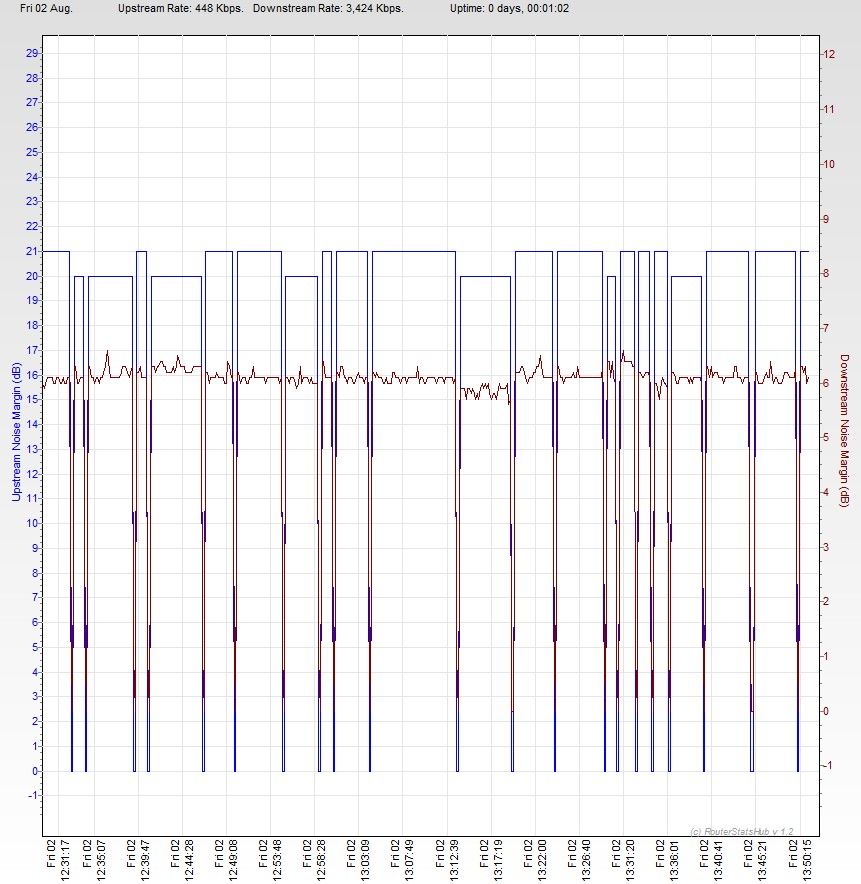Click the time label '13:40:41'

pos(718,860)
